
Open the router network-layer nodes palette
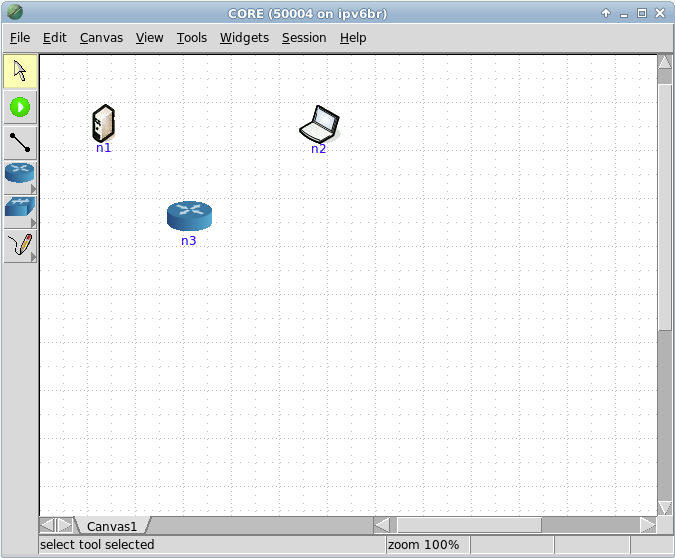pyautogui.click(x=20, y=176)
